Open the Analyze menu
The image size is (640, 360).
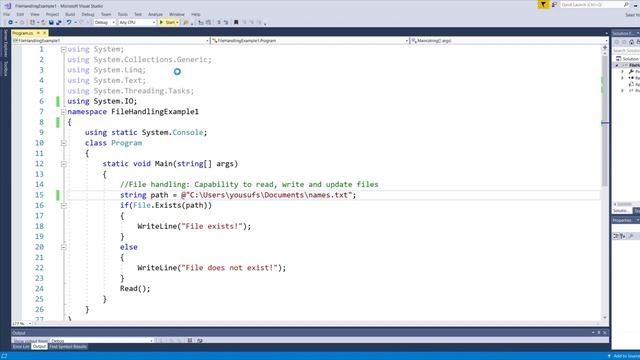pyautogui.click(x=155, y=14)
